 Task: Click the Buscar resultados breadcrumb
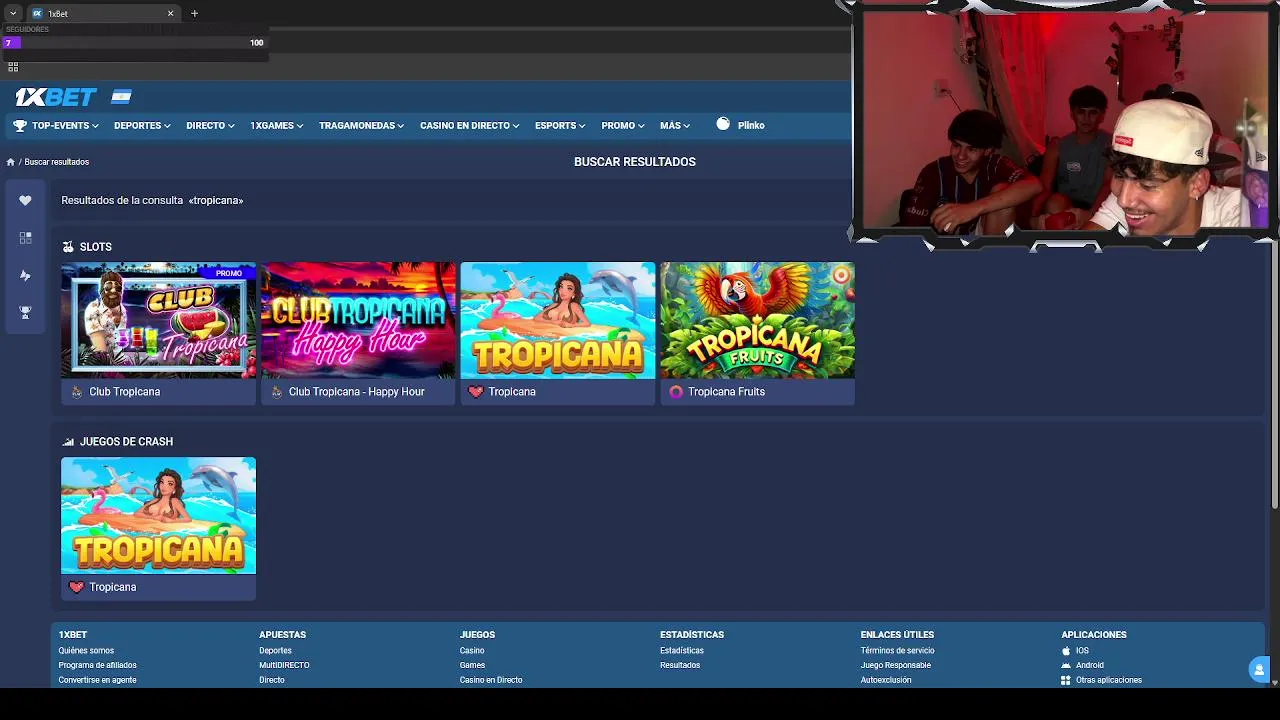coord(57,162)
